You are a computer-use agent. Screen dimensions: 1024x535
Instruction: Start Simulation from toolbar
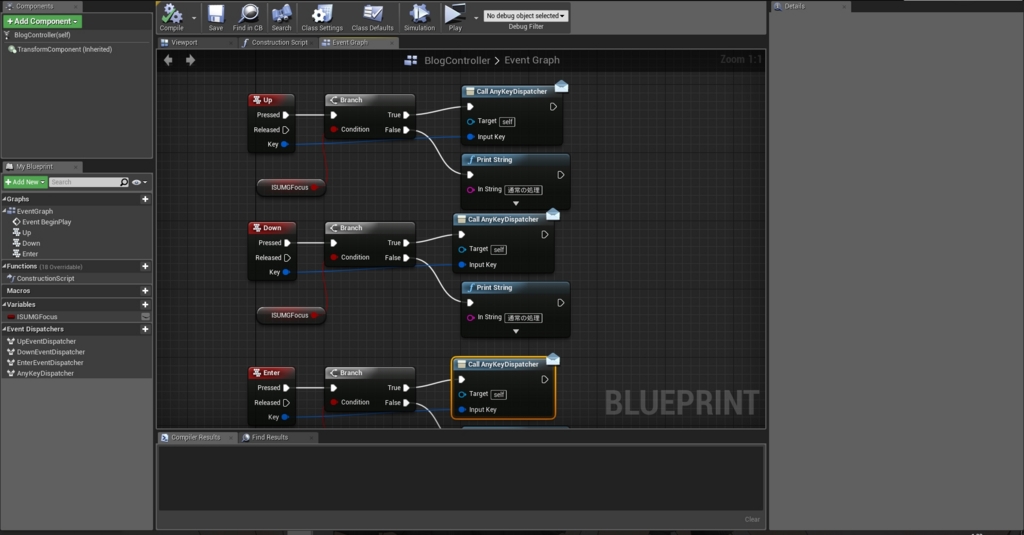click(419, 18)
